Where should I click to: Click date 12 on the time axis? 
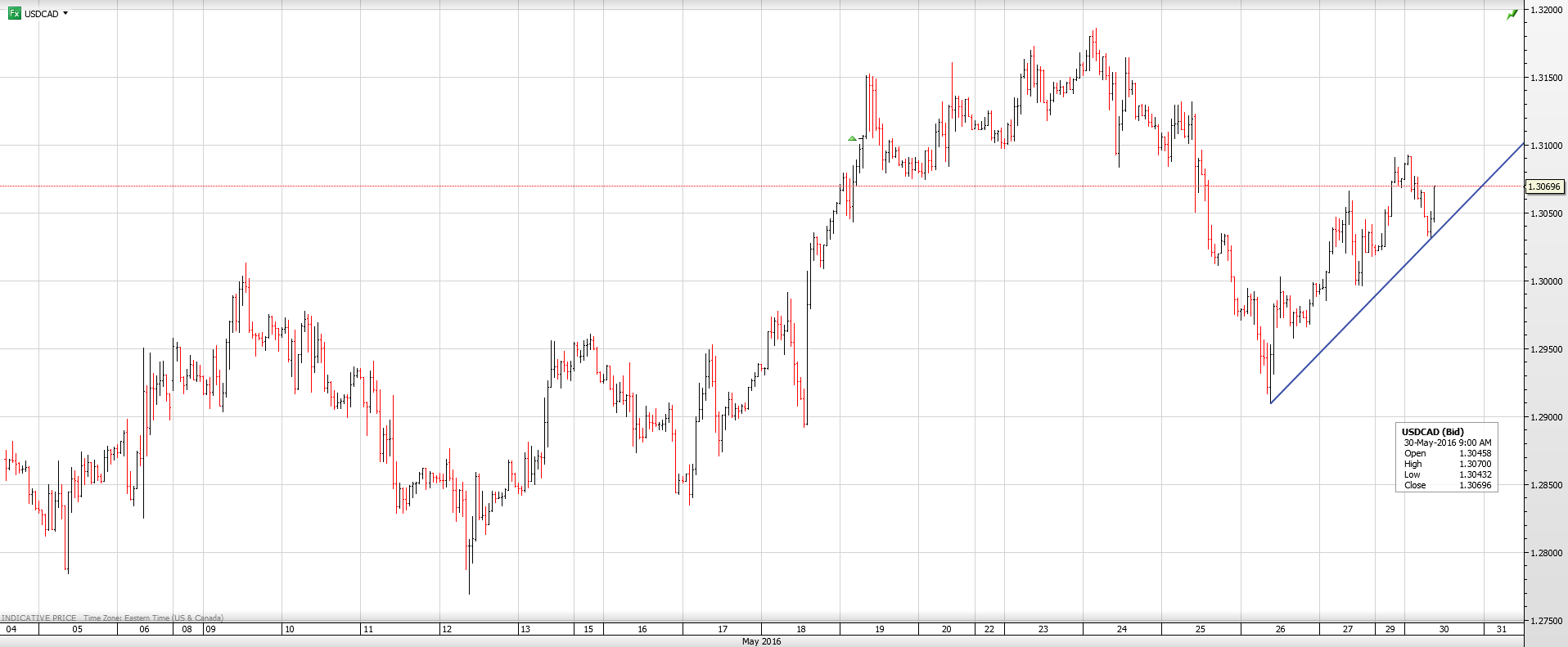pos(447,629)
